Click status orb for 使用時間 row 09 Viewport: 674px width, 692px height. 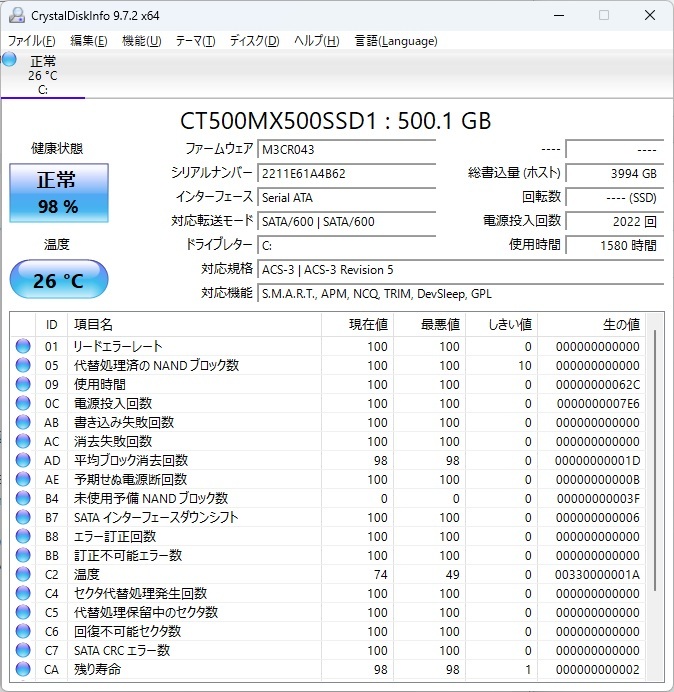(x=23, y=385)
